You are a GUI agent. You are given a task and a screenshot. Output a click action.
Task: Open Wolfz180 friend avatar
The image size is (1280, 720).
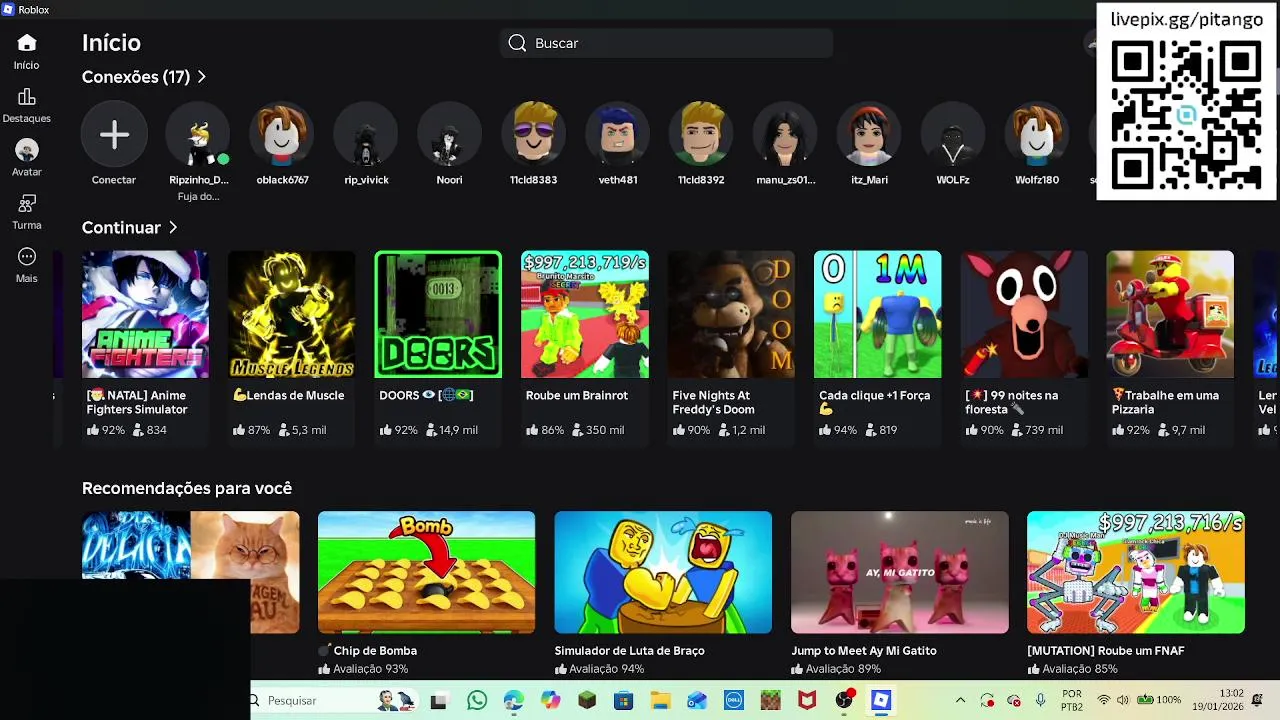(1037, 134)
